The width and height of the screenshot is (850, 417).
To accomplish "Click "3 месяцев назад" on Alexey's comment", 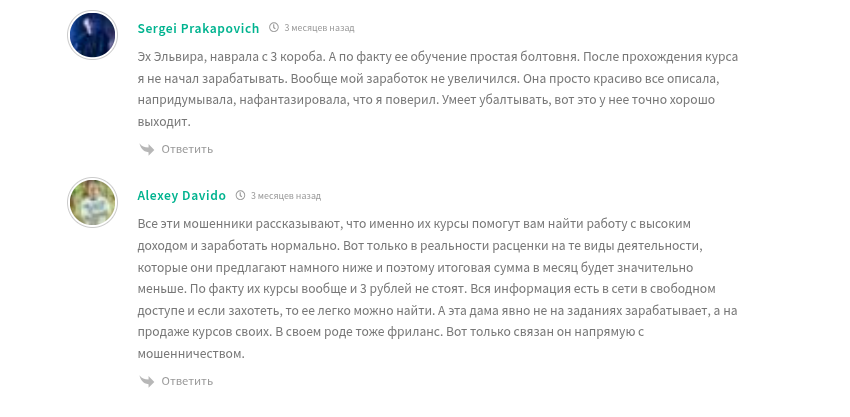I will [285, 196].
